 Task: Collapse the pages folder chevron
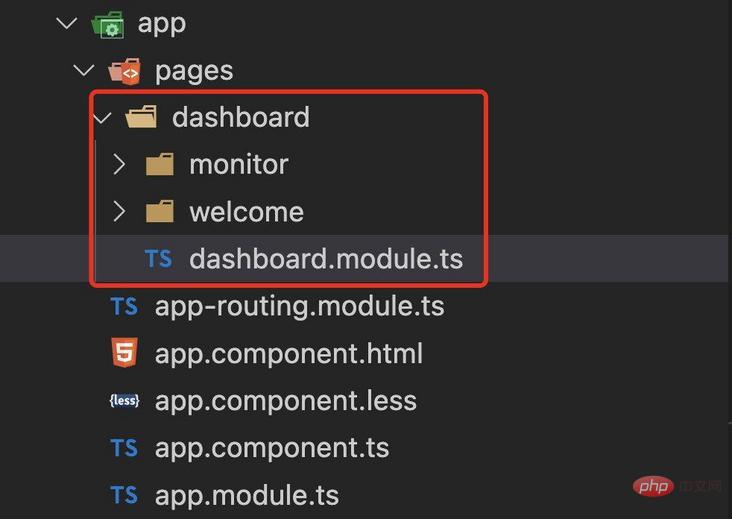[84, 71]
